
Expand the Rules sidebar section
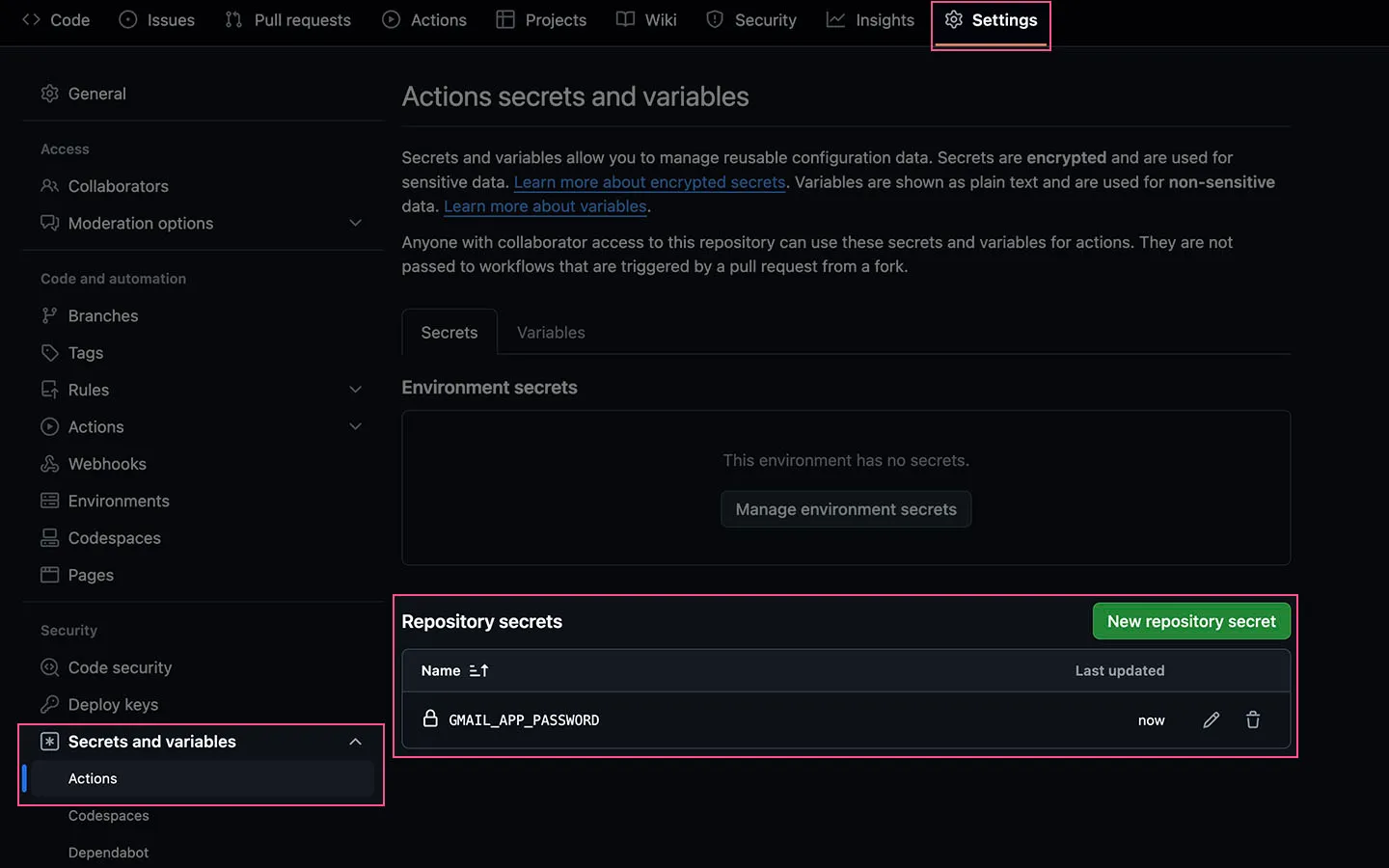pos(355,390)
